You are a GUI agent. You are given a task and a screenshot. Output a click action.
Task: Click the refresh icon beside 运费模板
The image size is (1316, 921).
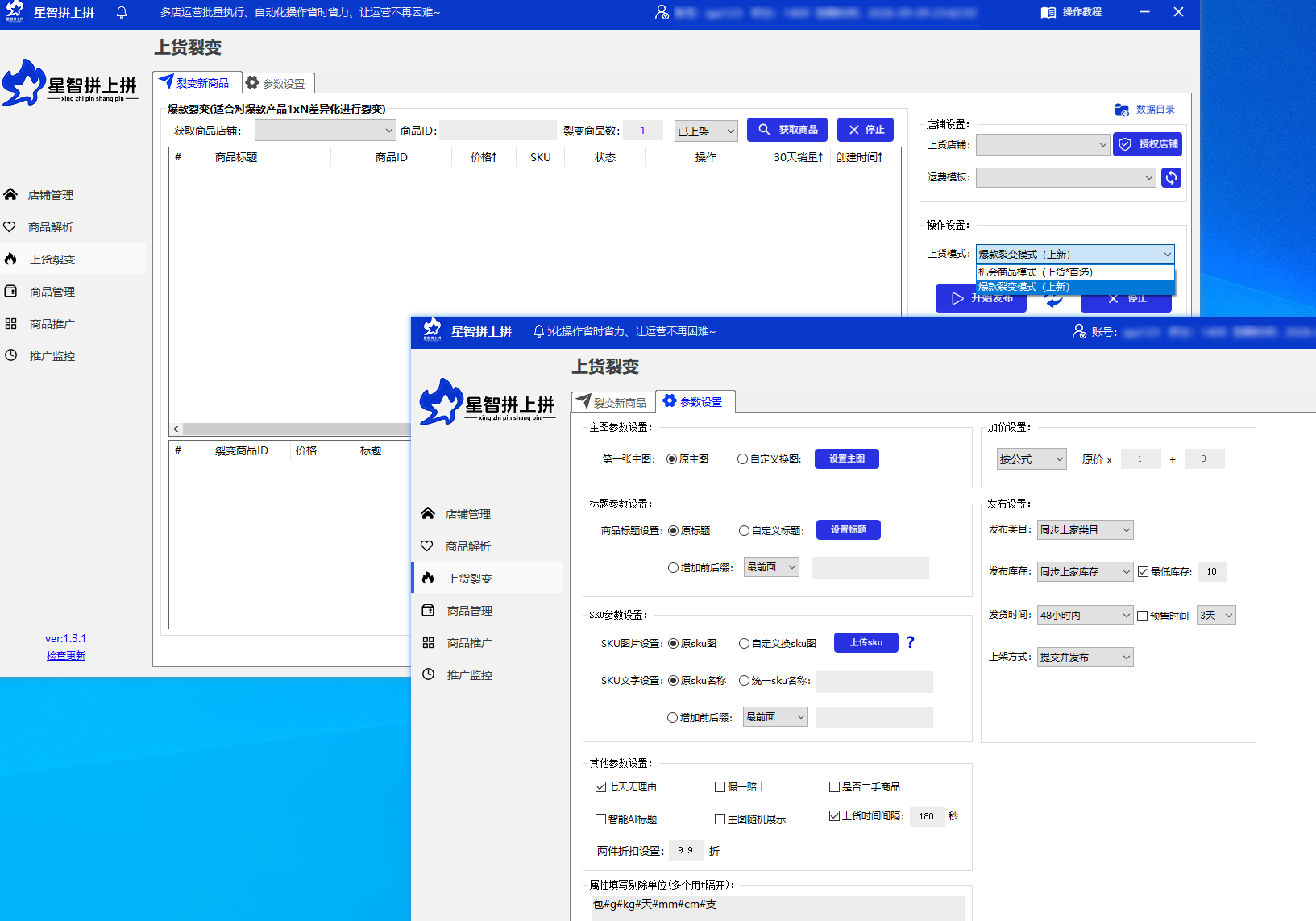tap(1171, 177)
